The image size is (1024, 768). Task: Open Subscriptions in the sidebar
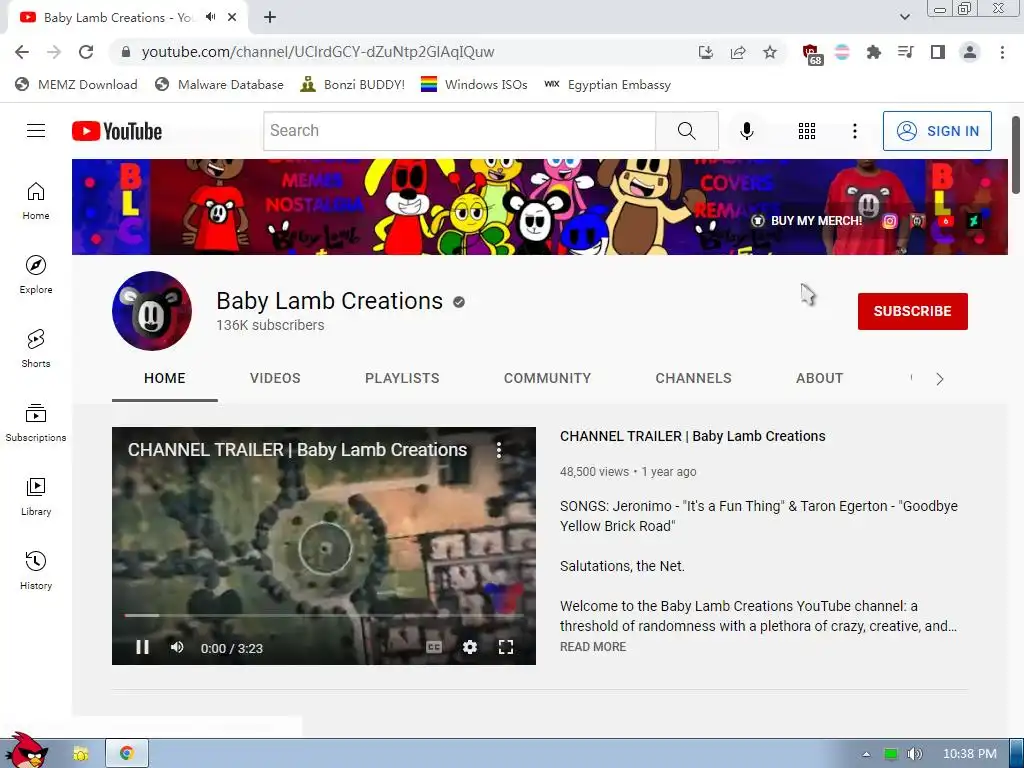pos(36,423)
